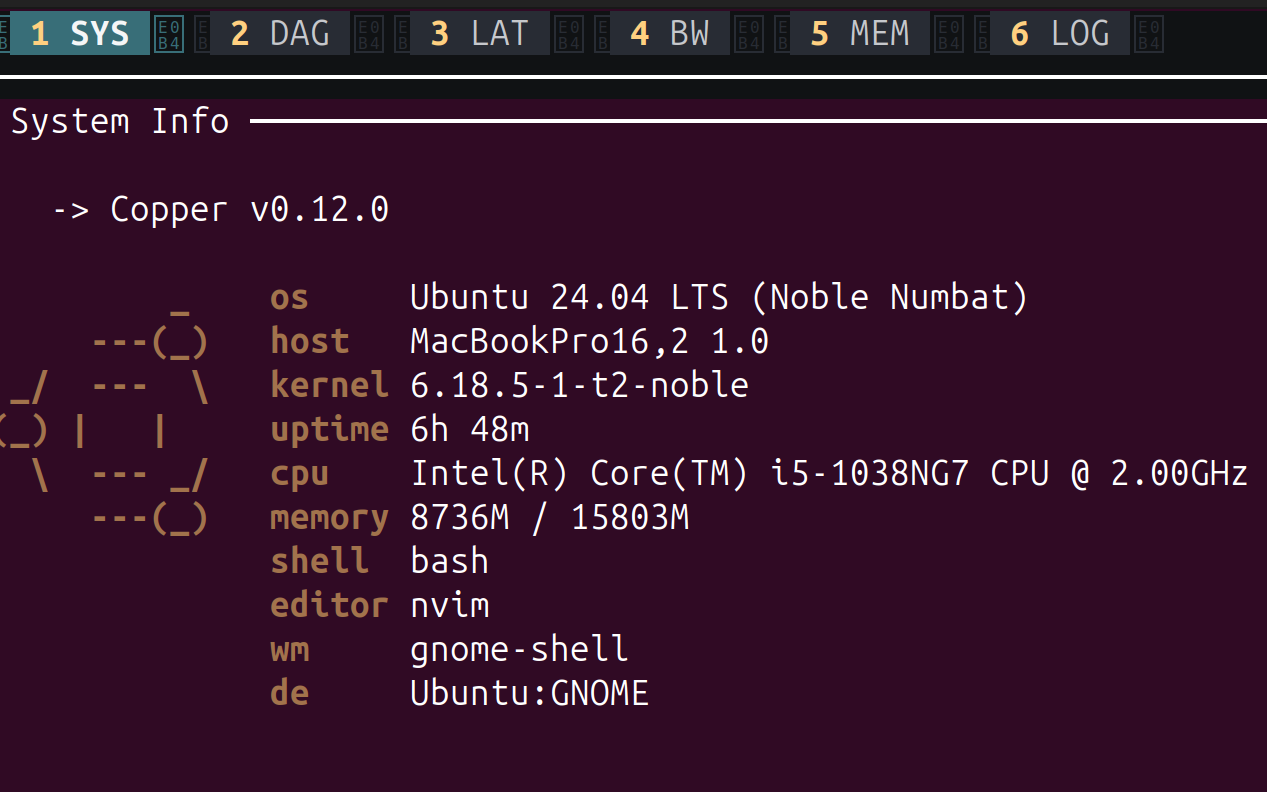Screen dimensions: 1267x792
Task: Click the kernel version 6.18.5-1-t2-noble
Action: pyautogui.click(x=579, y=385)
